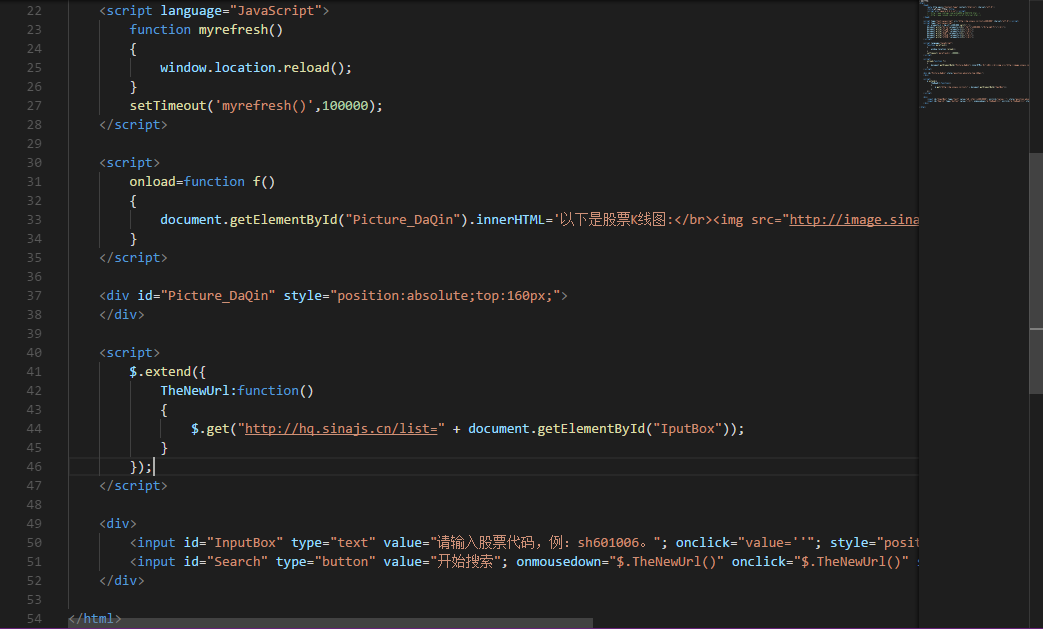
Task: Click the minimap code preview
Action: [x=974, y=53]
